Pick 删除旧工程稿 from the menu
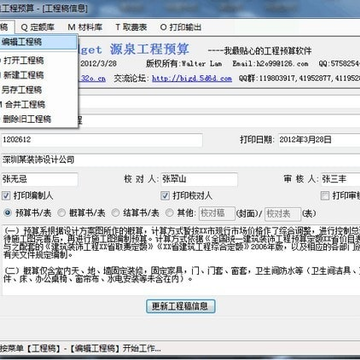 coord(38,119)
